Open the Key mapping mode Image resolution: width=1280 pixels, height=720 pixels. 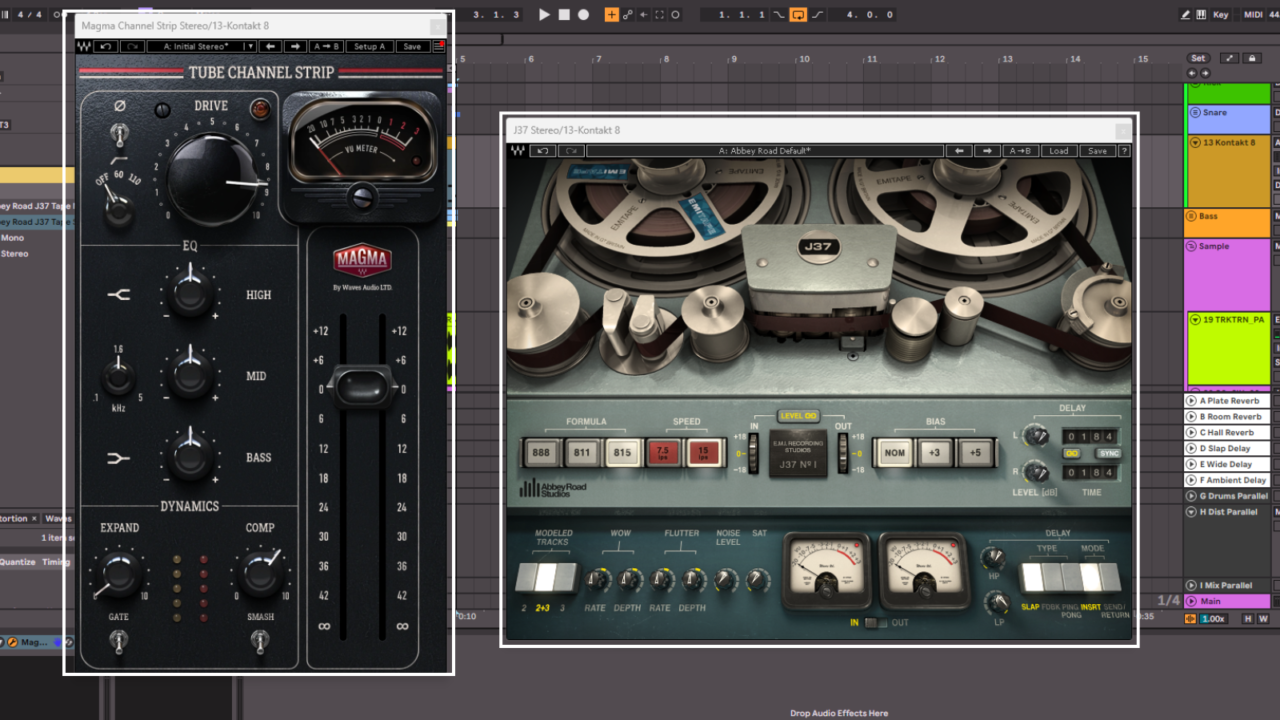click(1221, 15)
